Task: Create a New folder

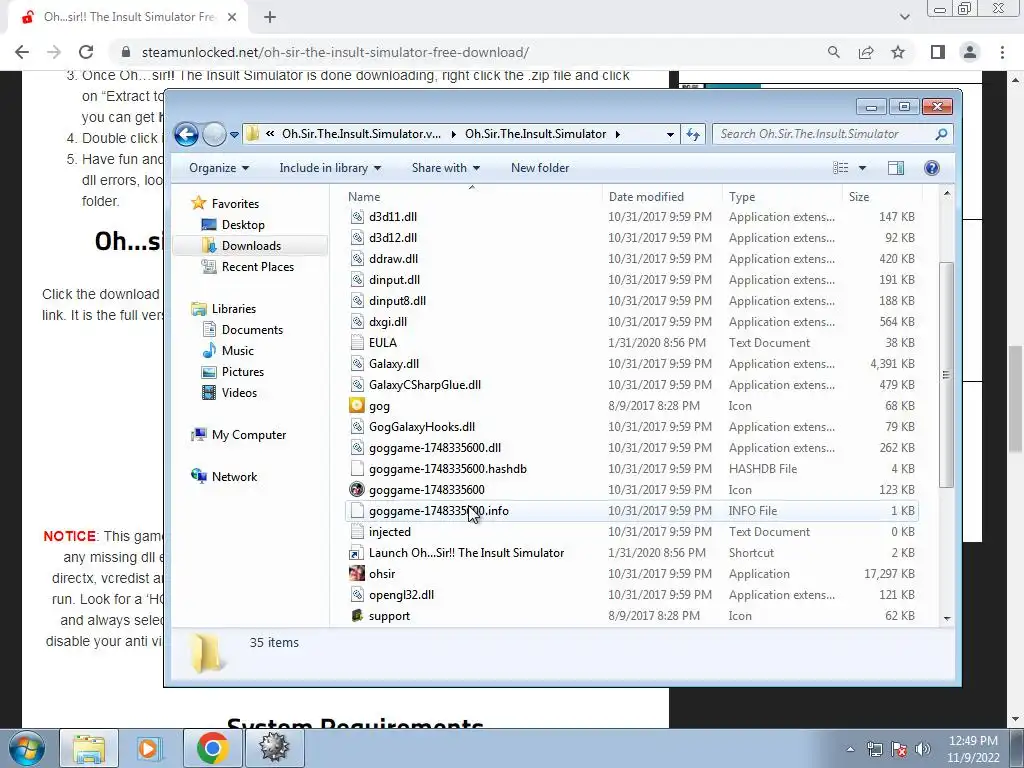Action: (x=539, y=168)
